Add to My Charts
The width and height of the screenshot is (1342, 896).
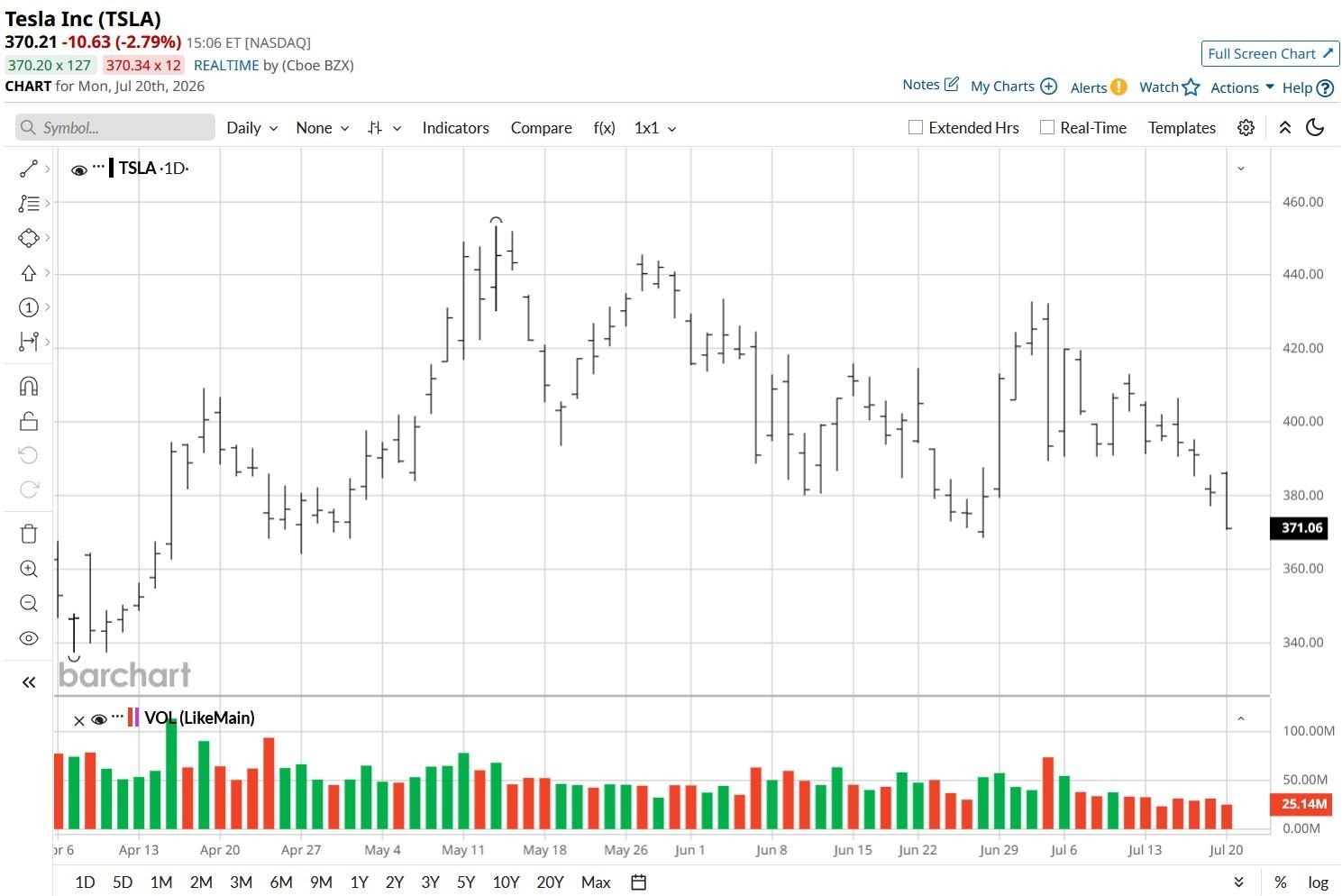1013,87
